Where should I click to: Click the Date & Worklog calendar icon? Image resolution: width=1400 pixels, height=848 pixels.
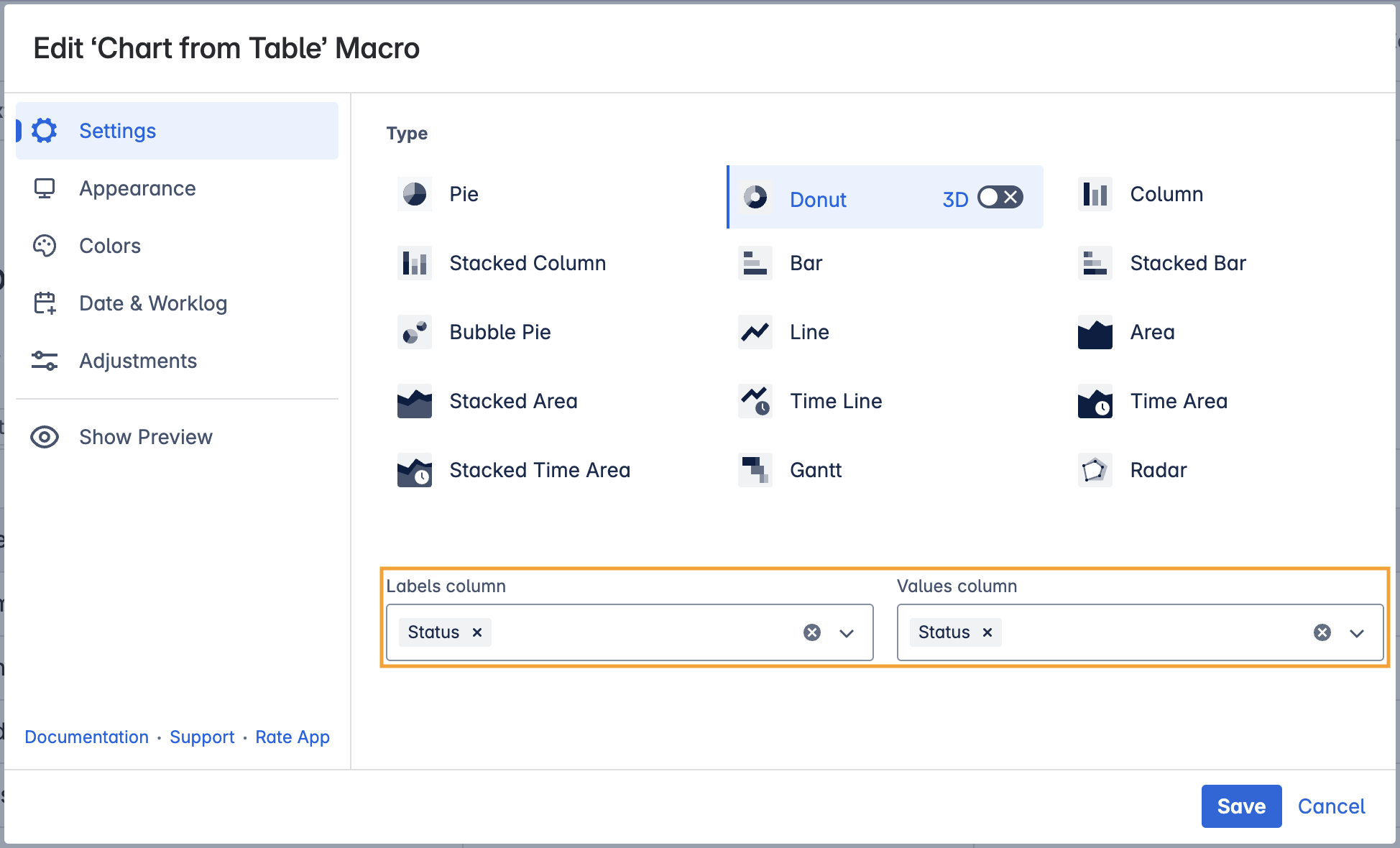[45, 303]
